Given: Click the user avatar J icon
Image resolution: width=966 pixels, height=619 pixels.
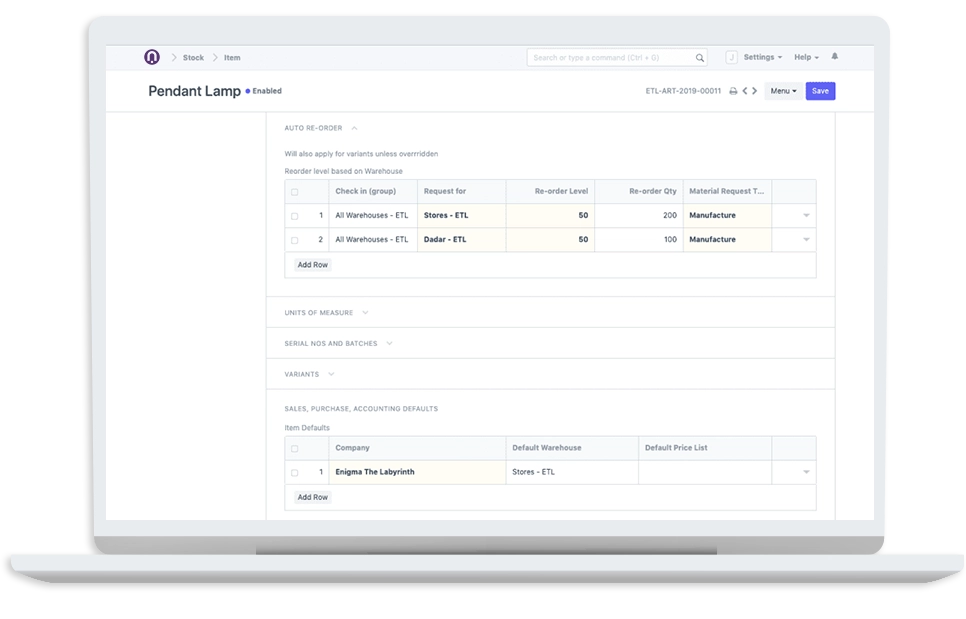Looking at the screenshot, I should (731, 57).
